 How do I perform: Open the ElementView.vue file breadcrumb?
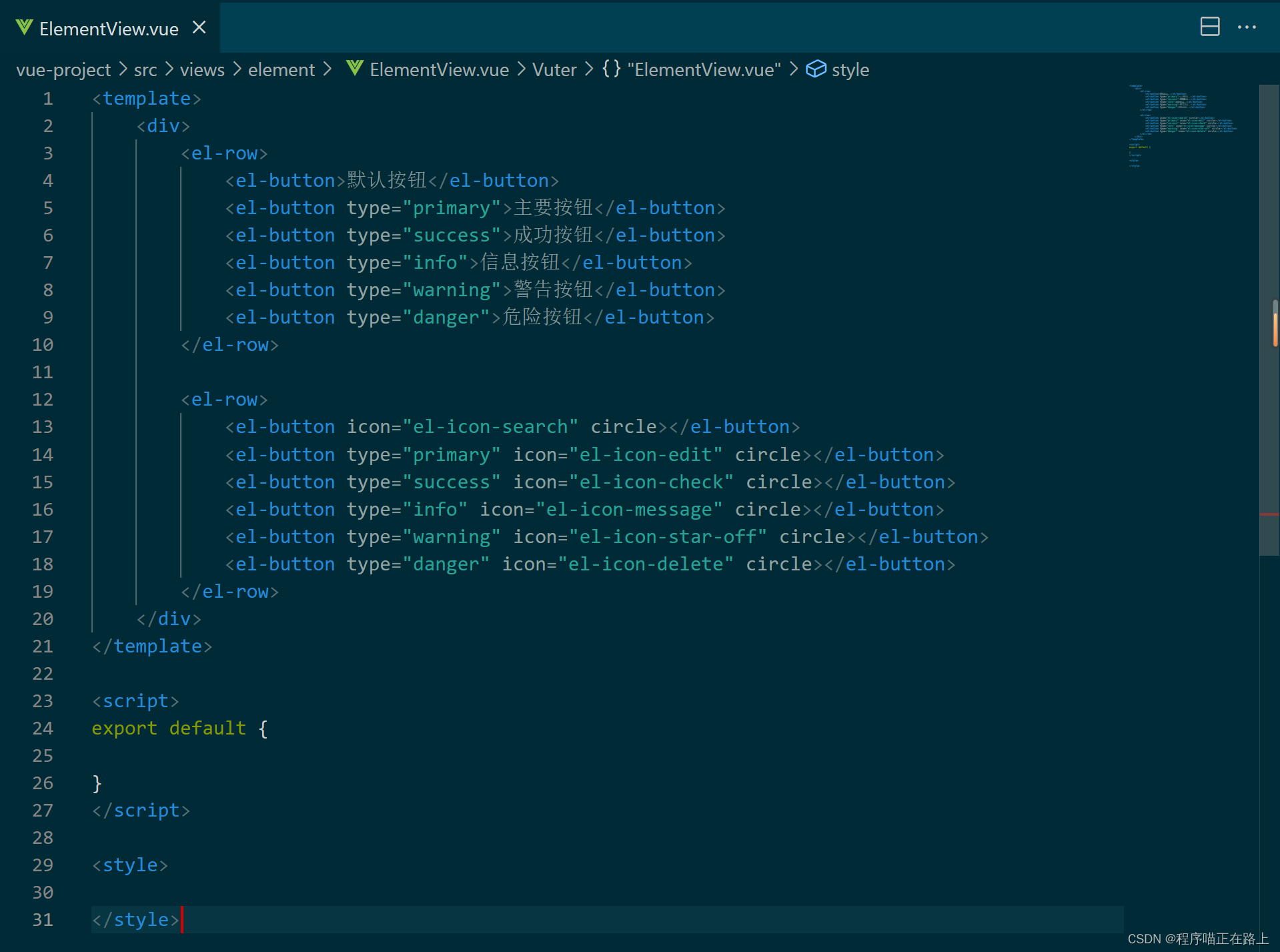click(x=439, y=69)
